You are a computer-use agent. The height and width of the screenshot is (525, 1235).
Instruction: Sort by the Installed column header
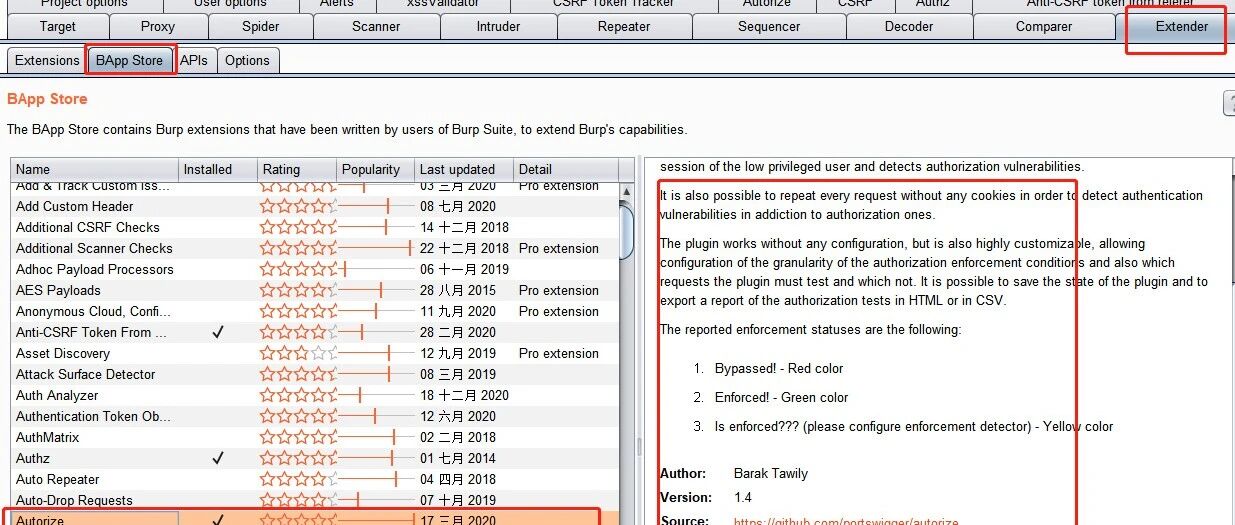pos(218,169)
